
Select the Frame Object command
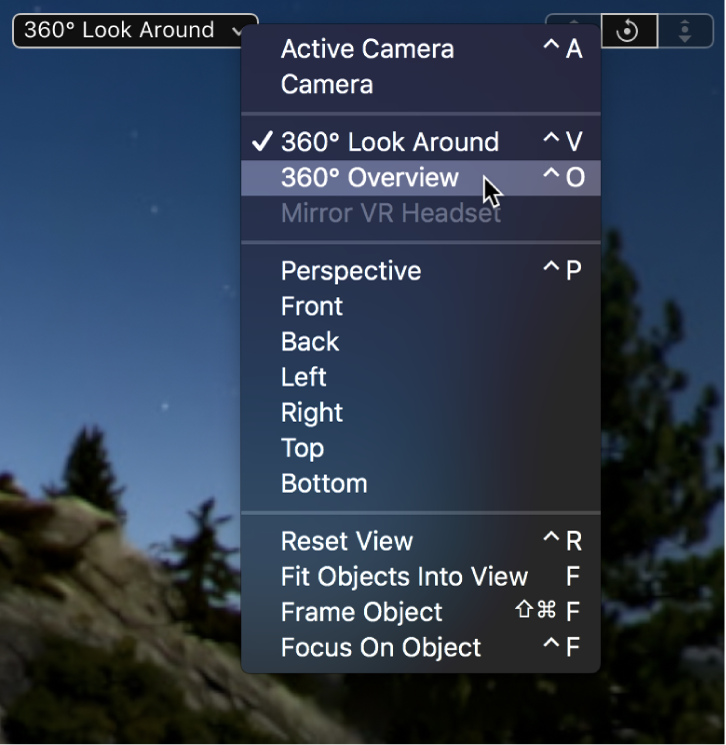[361, 612]
